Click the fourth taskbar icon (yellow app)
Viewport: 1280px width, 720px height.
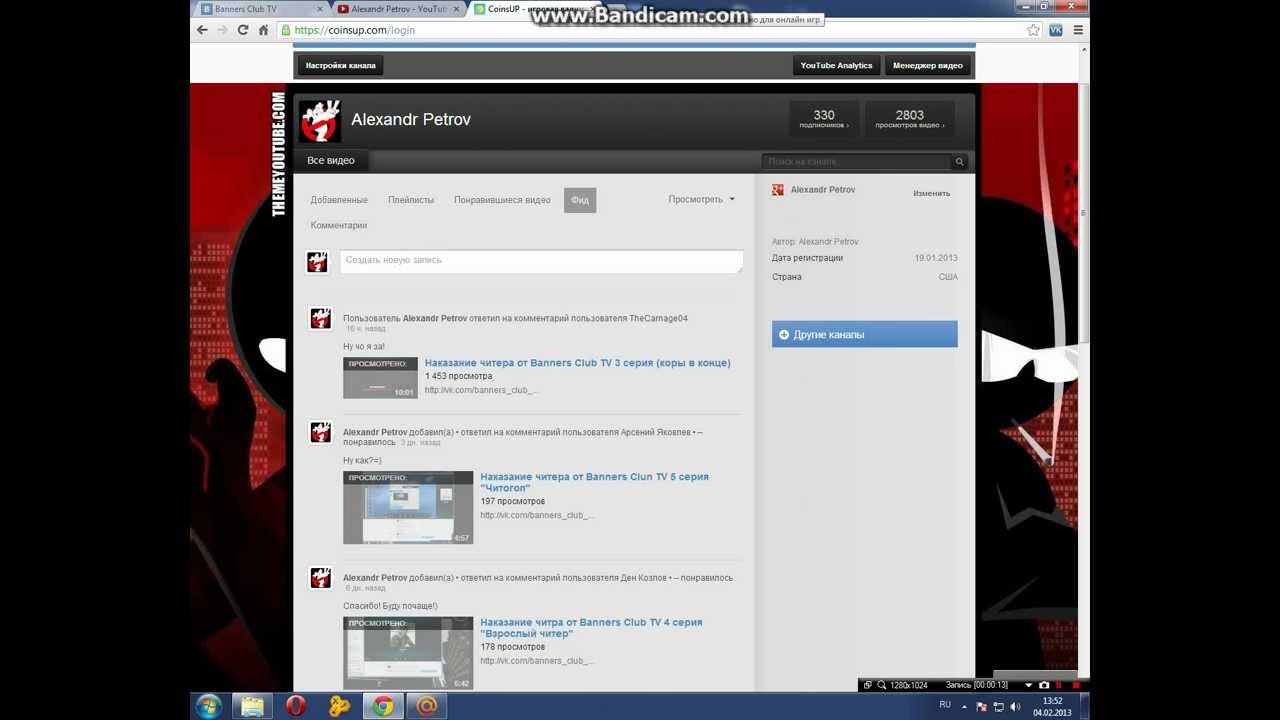coord(340,706)
